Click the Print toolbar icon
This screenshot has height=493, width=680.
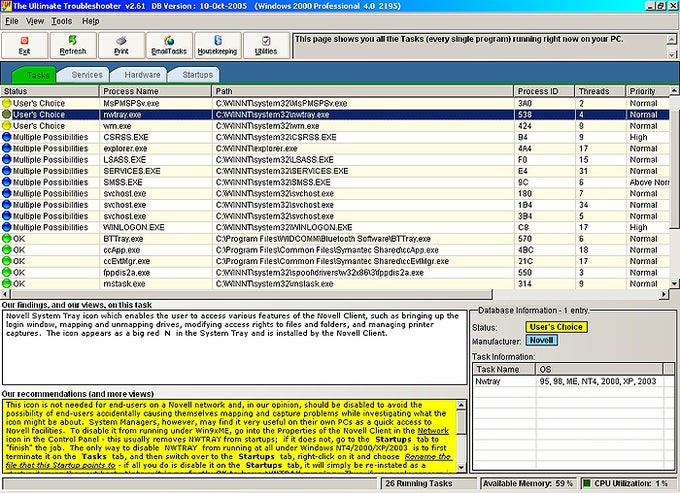121,45
